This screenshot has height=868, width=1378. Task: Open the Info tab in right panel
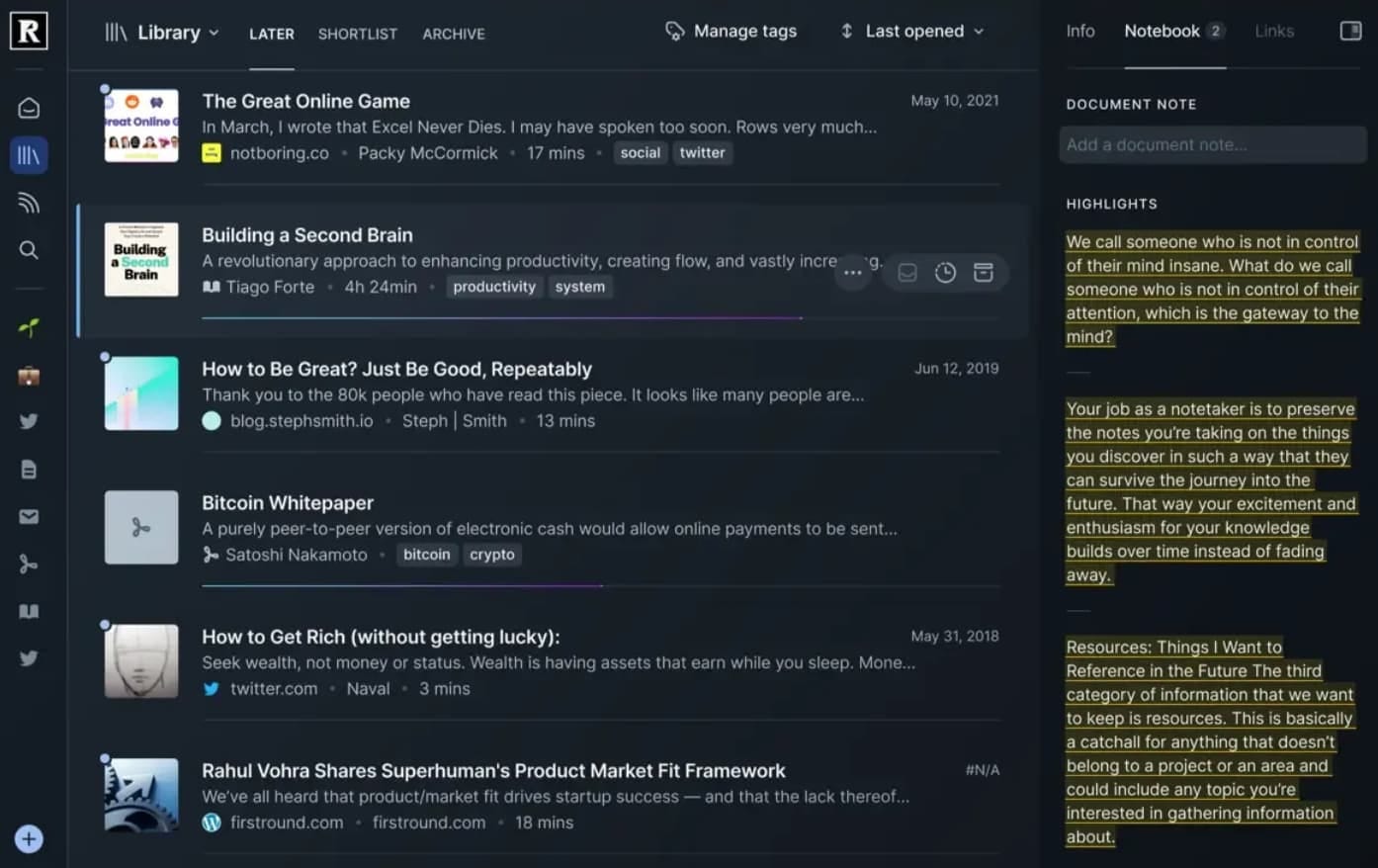1080,32
